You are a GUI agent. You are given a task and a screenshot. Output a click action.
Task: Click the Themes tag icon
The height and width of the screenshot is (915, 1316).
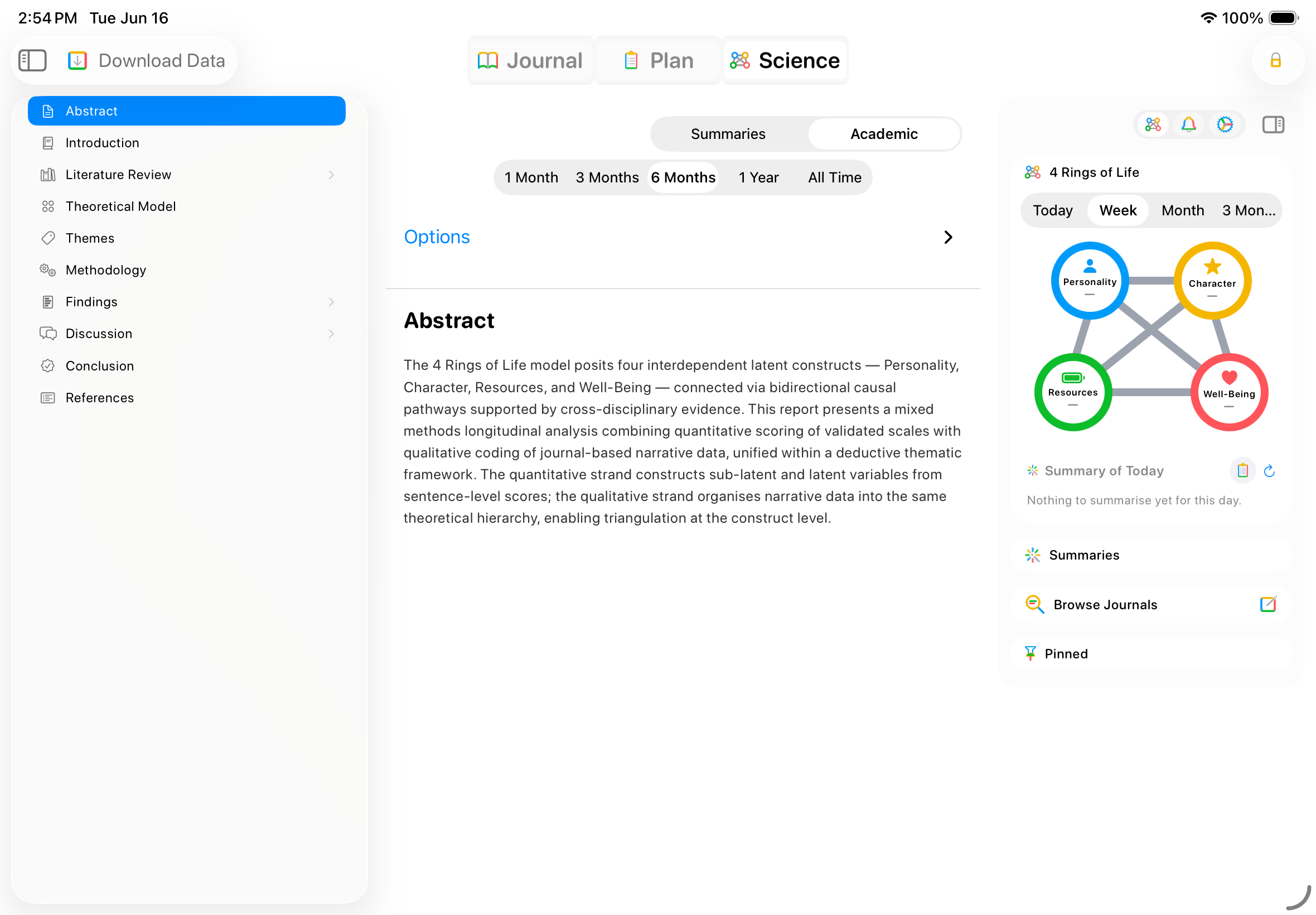coord(48,238)
